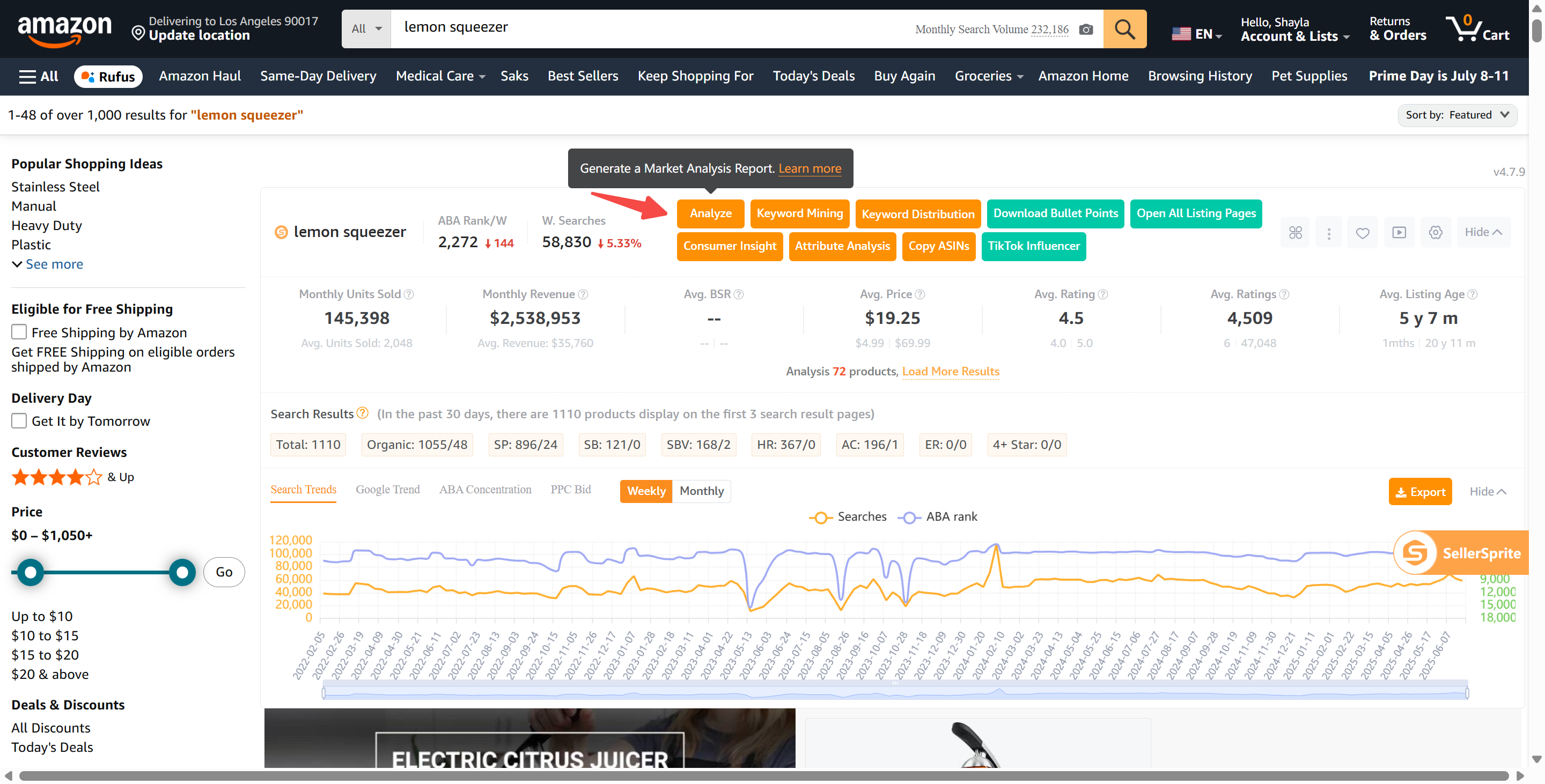Toggle ABA rank series in chart legend
The image size is (1545, 784).
[x=937, y=516]
